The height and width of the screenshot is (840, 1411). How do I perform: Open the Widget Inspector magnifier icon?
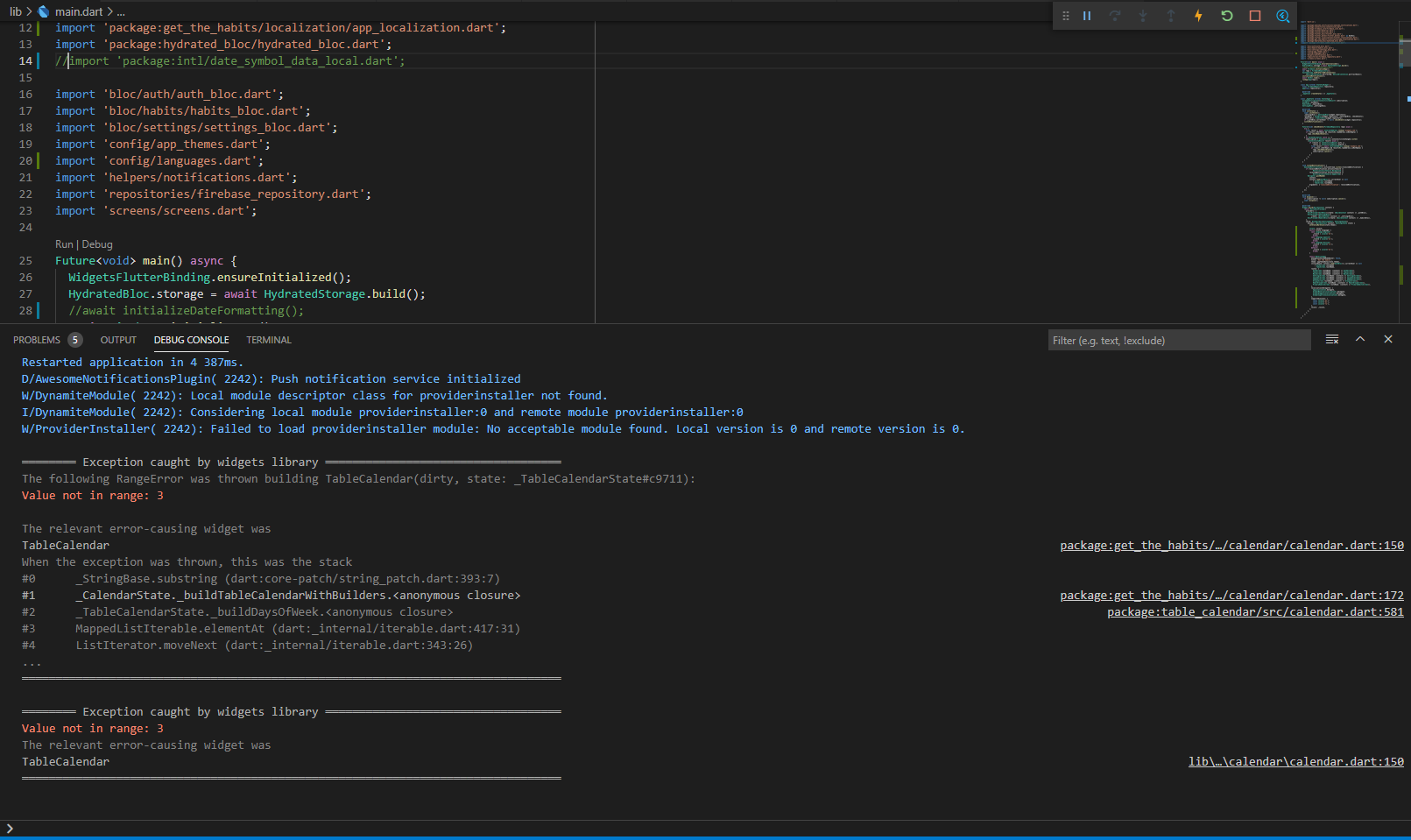pos(1281,15)
